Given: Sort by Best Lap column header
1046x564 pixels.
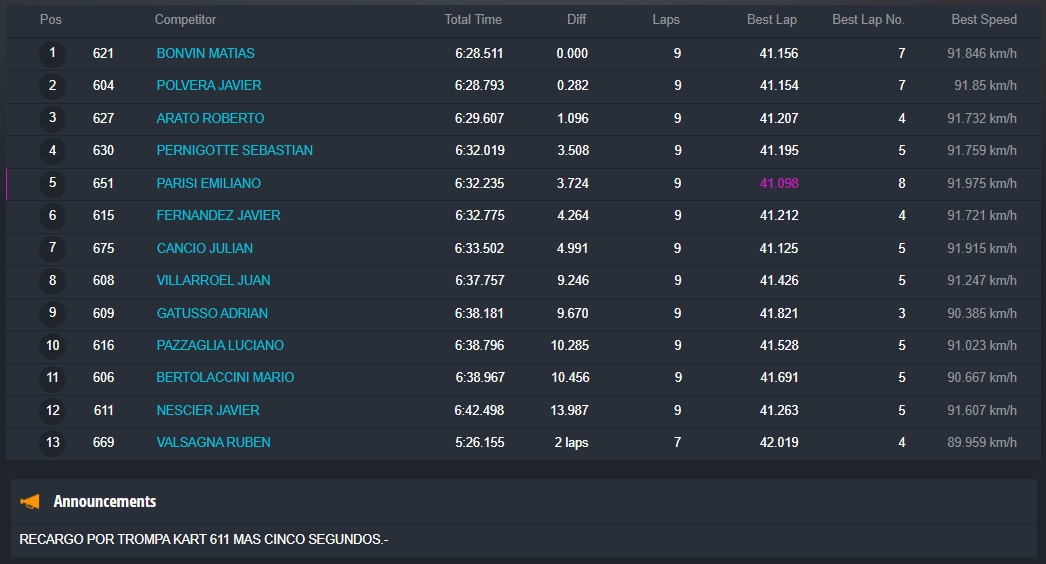Looking at the screenshot, I should tap(771, 19).
